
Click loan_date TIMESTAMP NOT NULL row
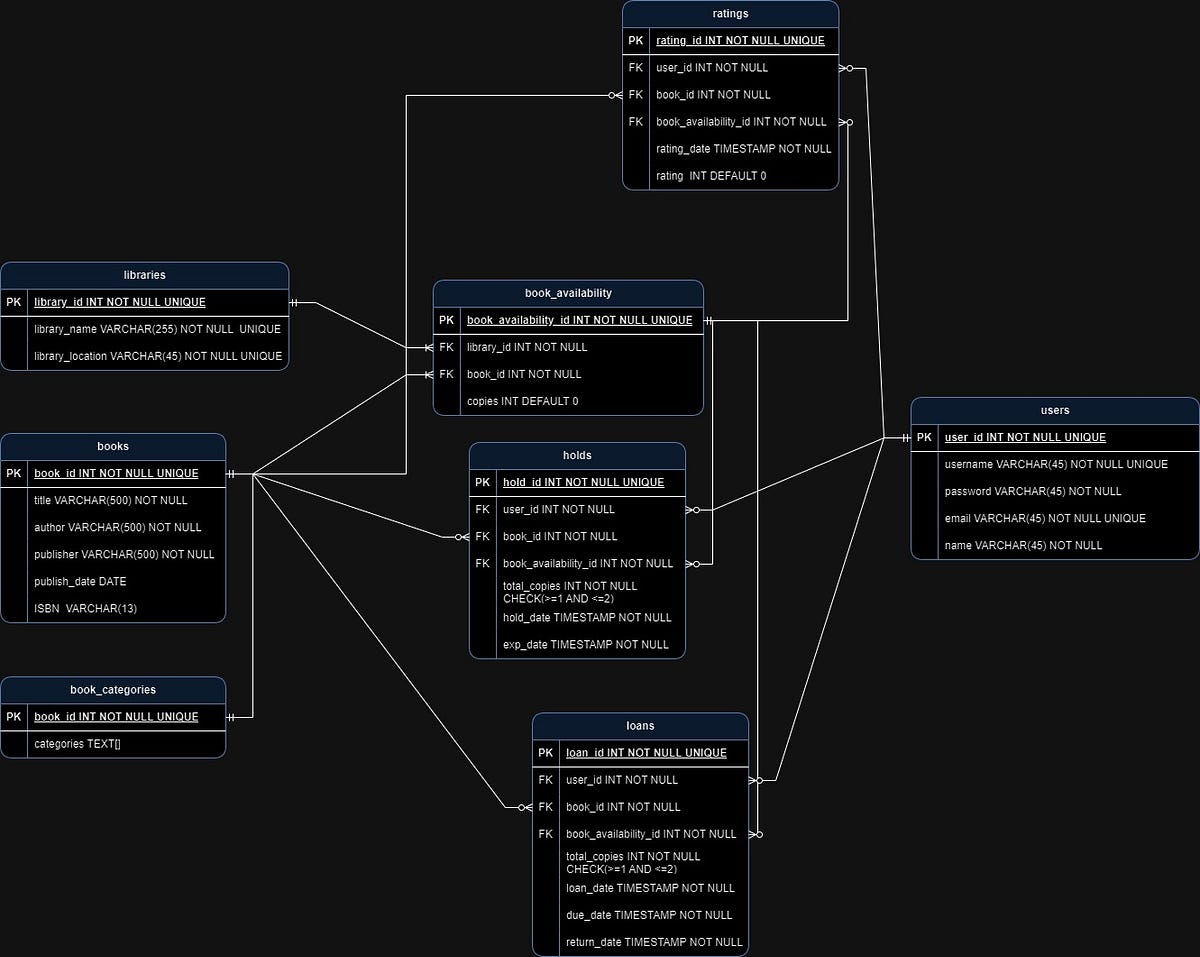640,888
